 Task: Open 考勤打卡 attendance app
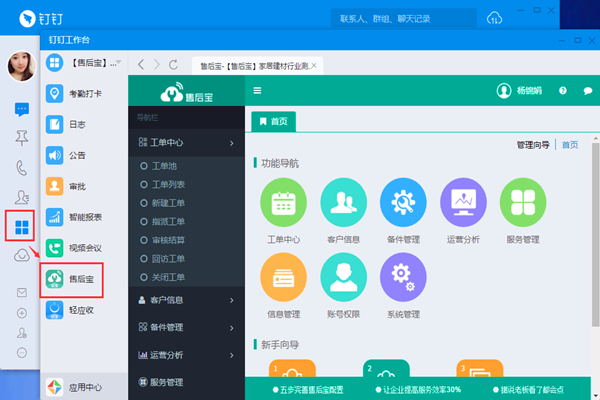(75, 93)
